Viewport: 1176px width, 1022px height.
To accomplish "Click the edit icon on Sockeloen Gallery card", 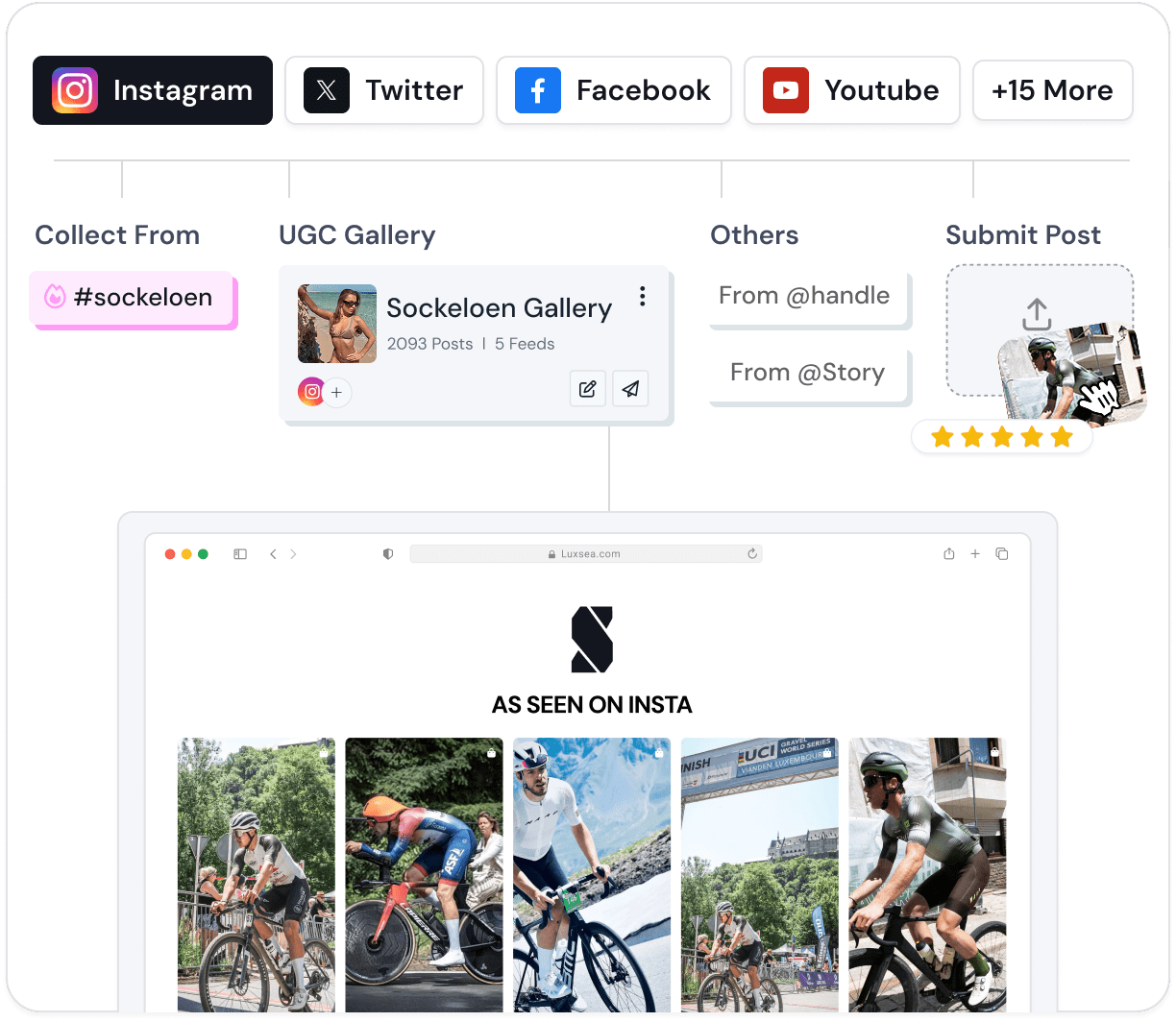I will click(x=587, y=389).
